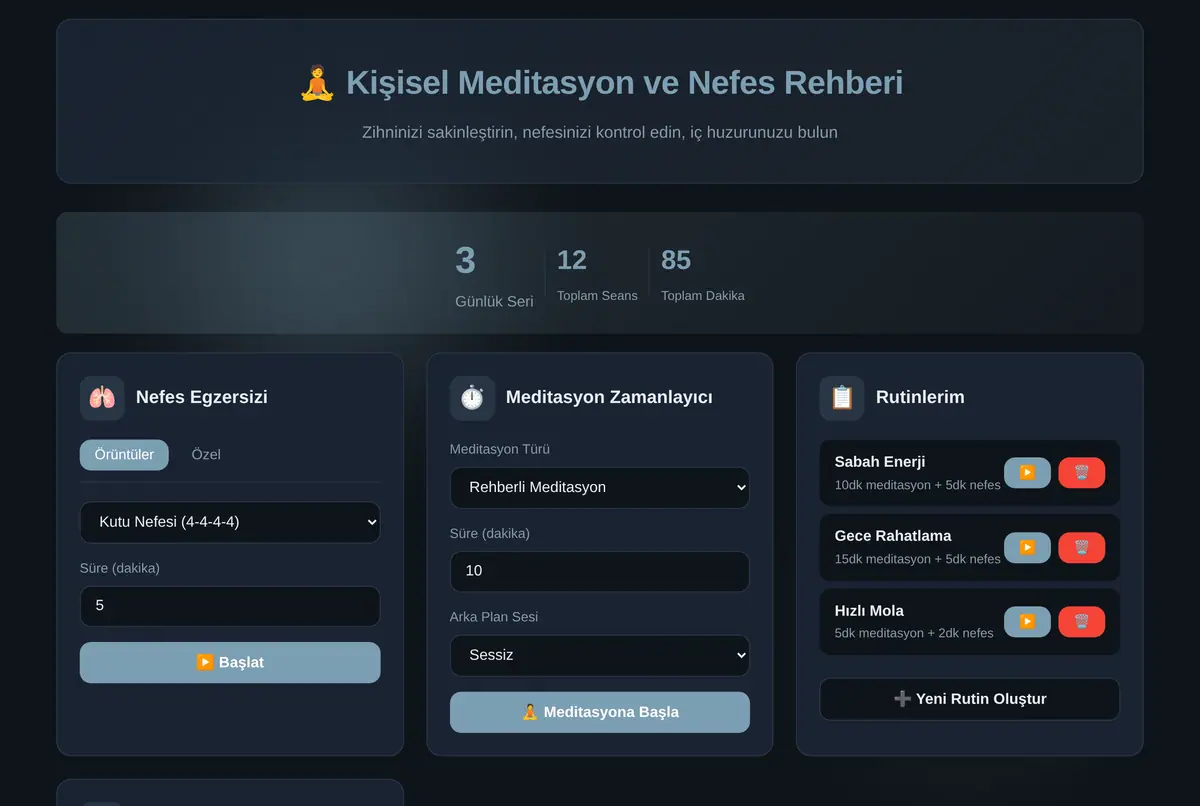Select the Sabah Enerji routine title
Screen dimensions: 1200x806
[880, 462]
